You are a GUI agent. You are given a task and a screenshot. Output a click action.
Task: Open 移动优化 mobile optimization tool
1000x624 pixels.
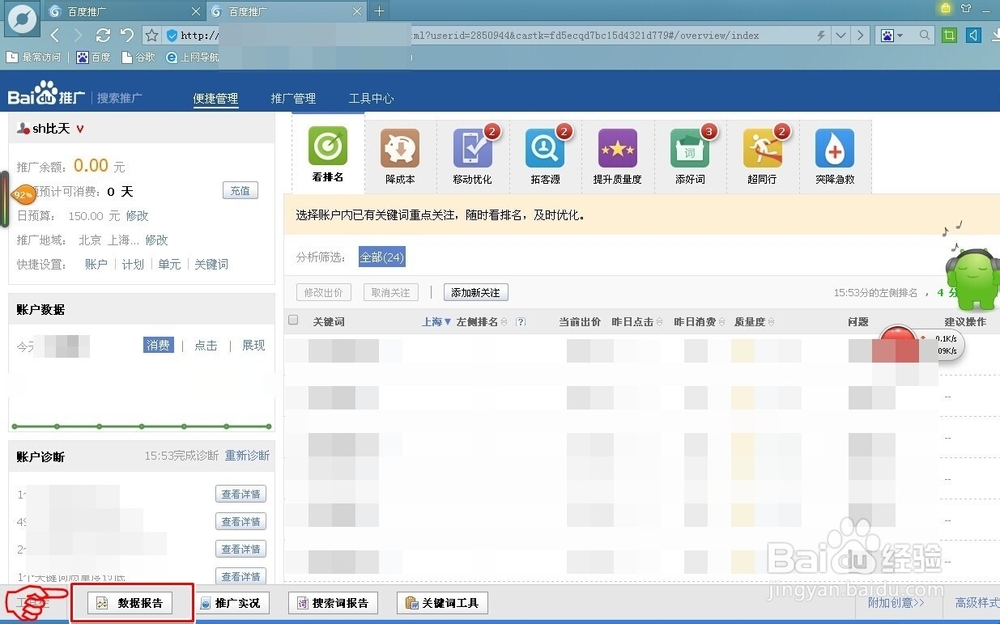pyautogui.click(x=473, y=150)
